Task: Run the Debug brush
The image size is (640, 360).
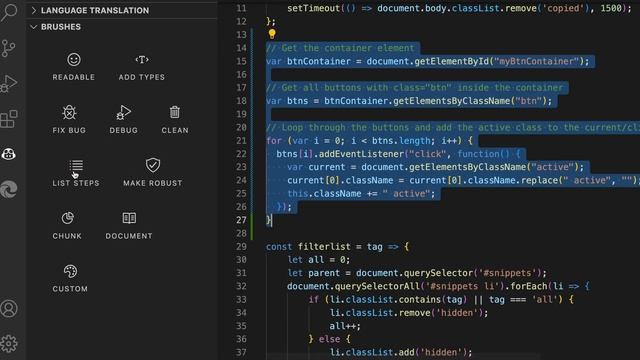Action: [123, 120]
